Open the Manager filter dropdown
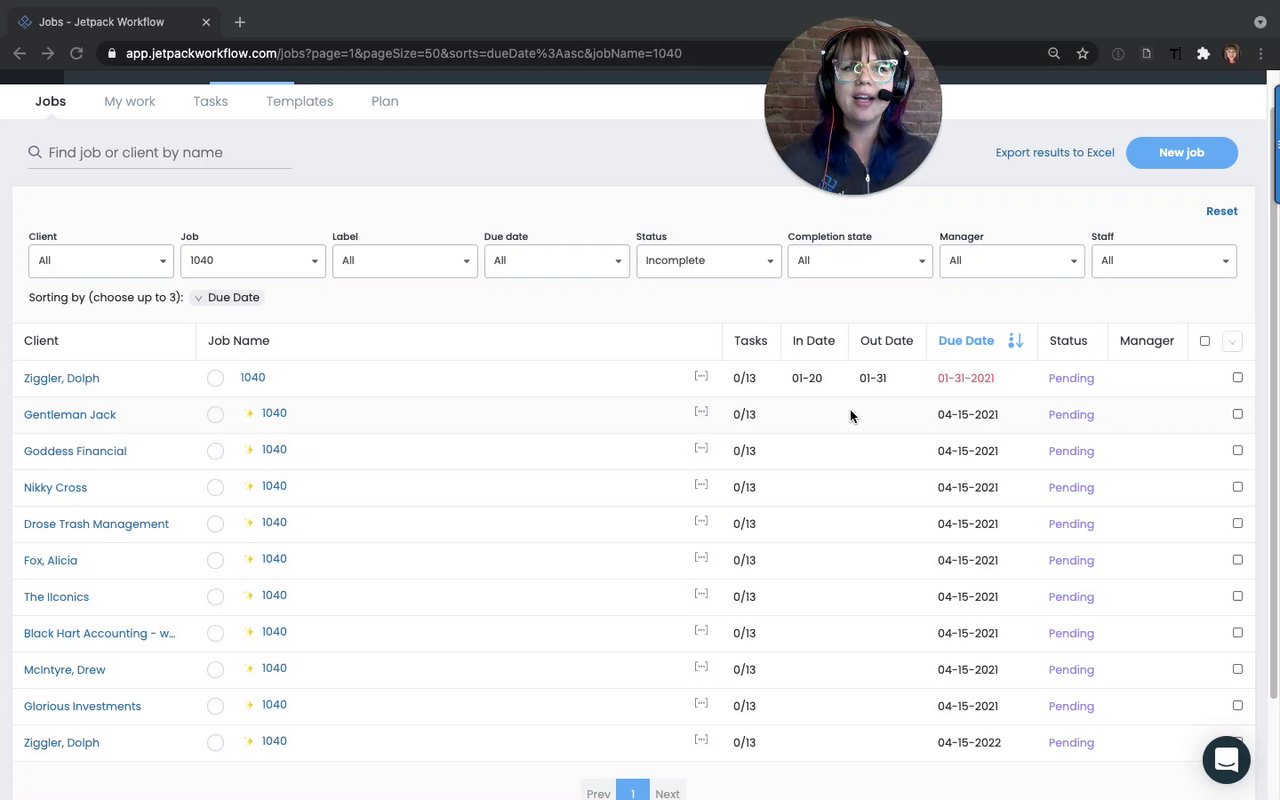The width and height of the screenshot is (1280, 800). coord(1012,261)
